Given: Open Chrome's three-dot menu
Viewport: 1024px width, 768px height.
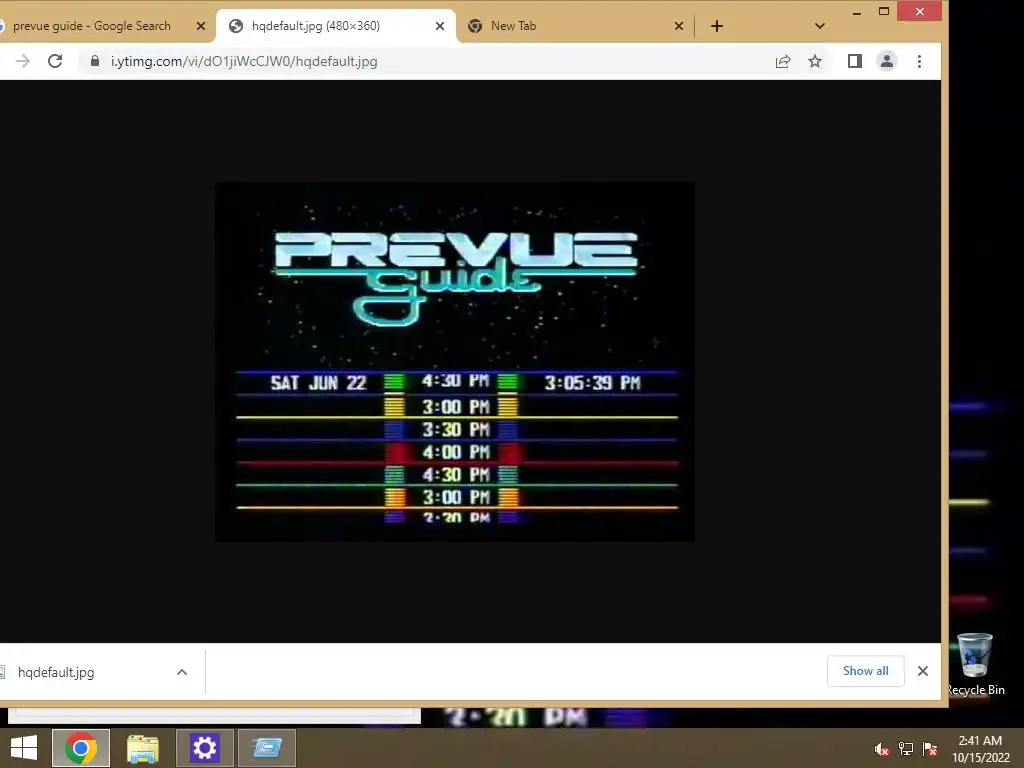Looking at the screenshot, I should 920,61.
